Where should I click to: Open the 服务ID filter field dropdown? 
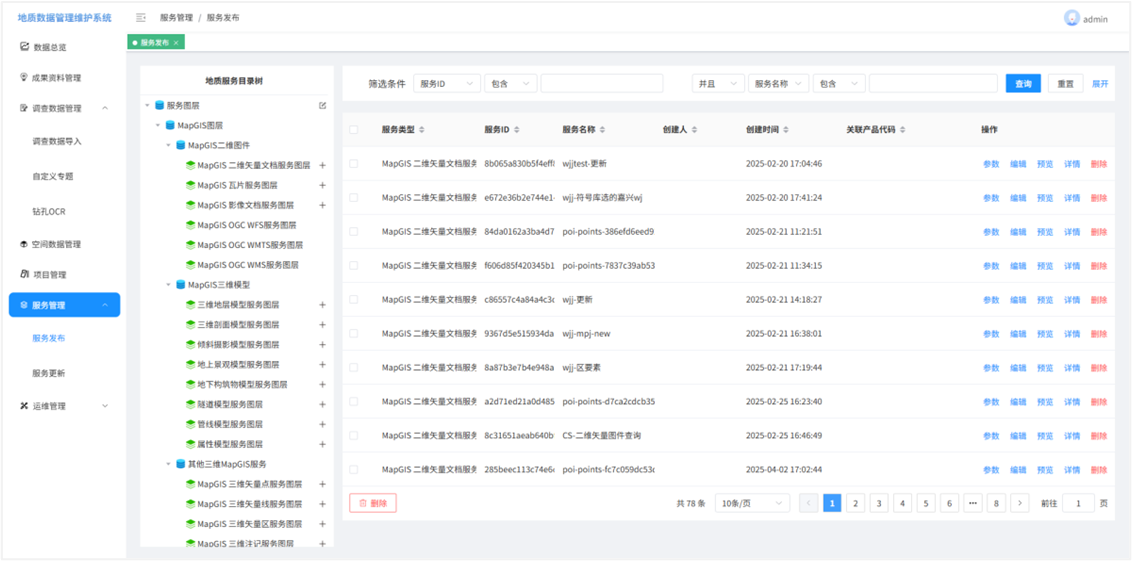coord(447,84)
